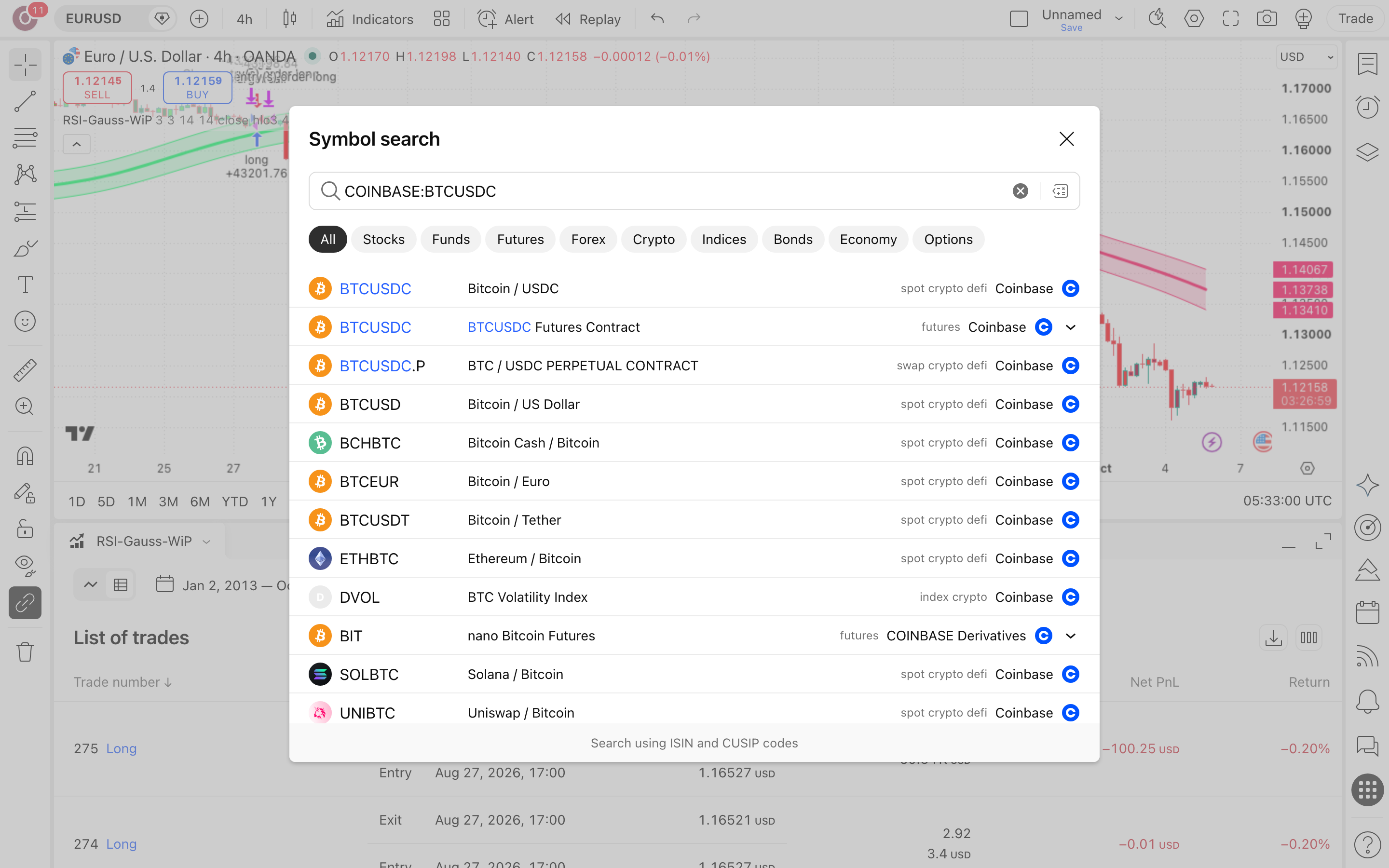The width and height of the screenshot is (1389, 868).
Task: Select the Crypto filter tab
Action: click(653, 239)
